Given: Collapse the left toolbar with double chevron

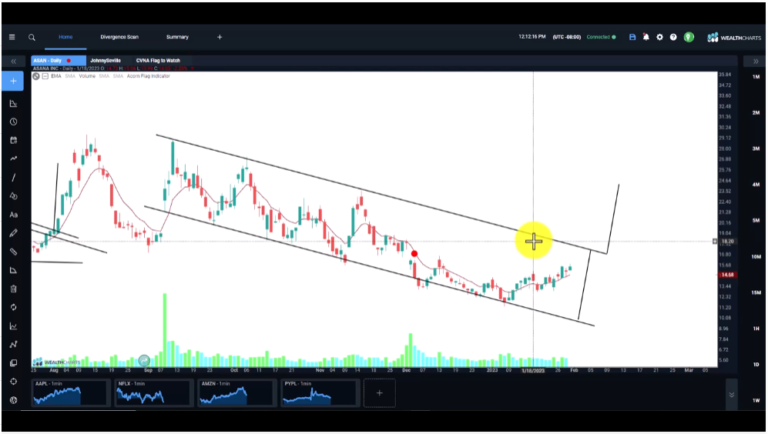Looking at the screenshot, I should (x=13, y=61).
